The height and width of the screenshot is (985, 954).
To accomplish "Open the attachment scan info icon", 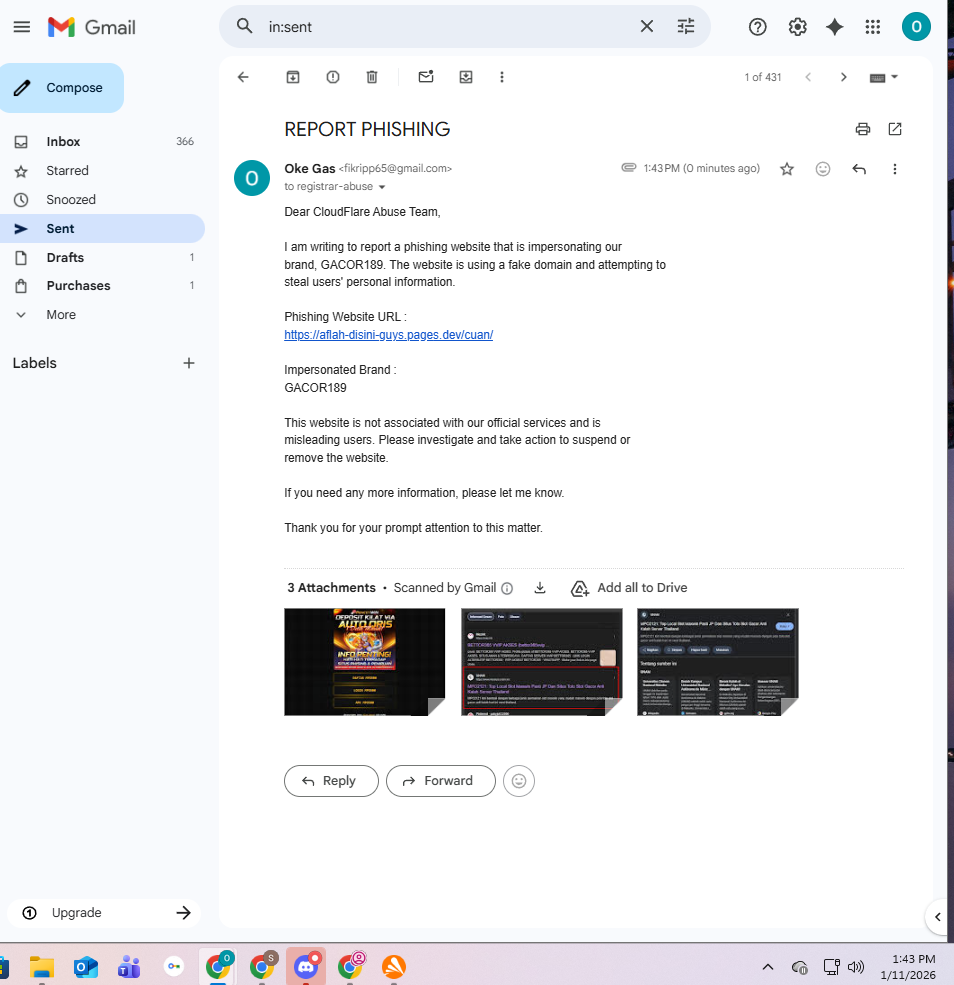I will tap(507, 588).
